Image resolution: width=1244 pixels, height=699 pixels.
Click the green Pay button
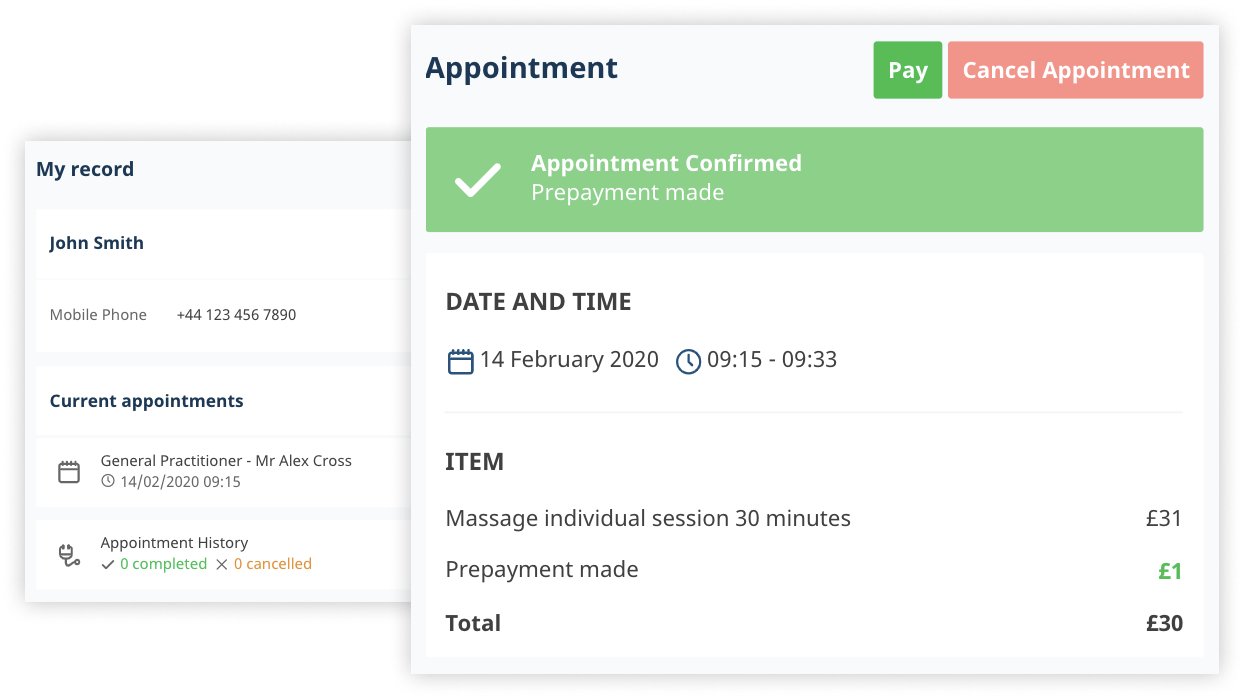pyautogui.click(x=907, y=70)
